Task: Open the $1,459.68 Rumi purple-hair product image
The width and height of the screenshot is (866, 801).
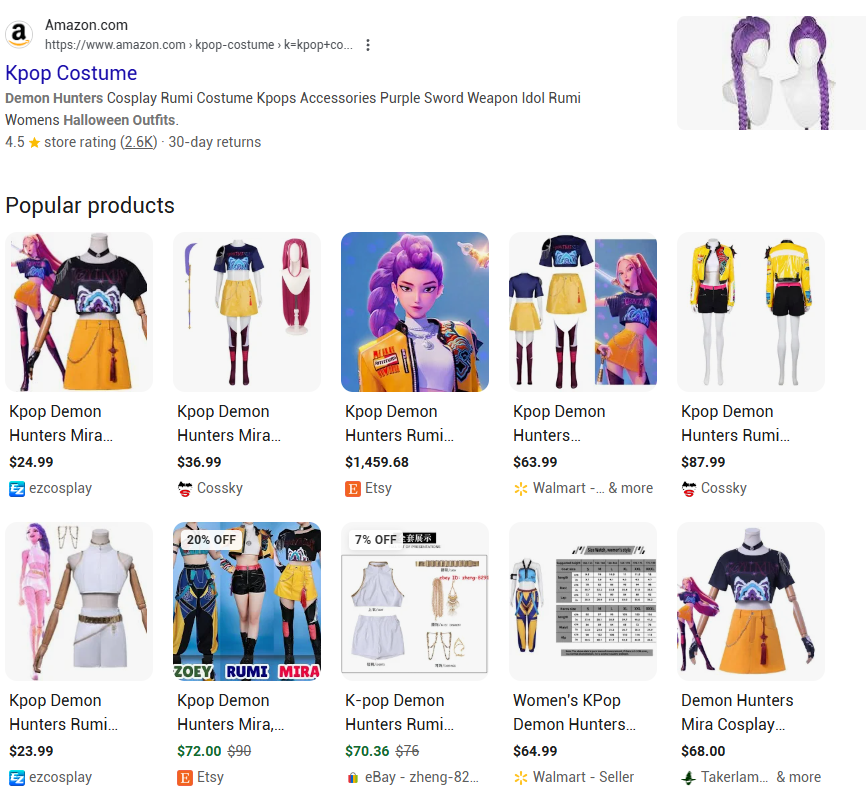Action: click(x=415, y=312)
